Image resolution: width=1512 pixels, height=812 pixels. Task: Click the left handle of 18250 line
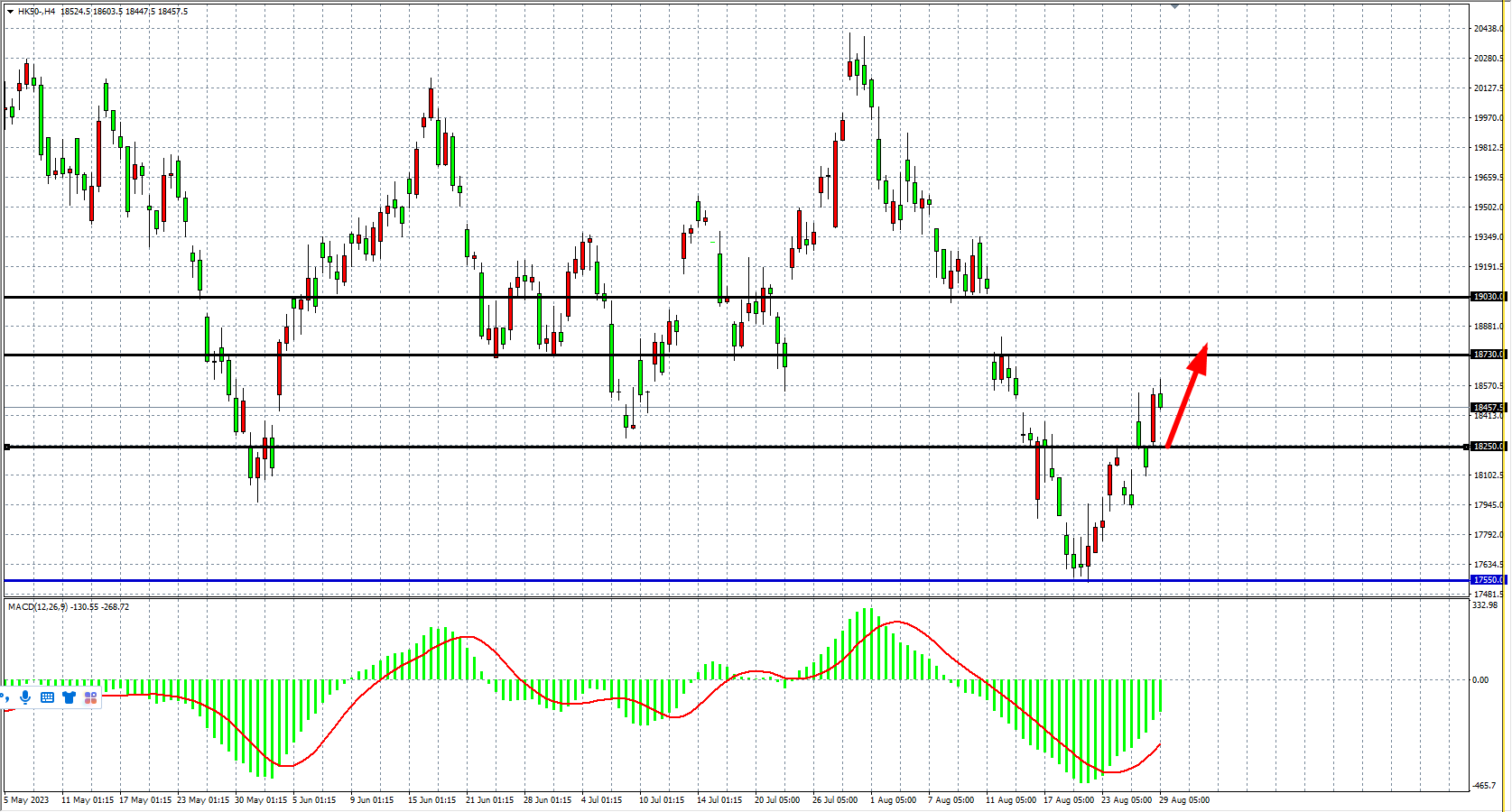tap(7, 447)
